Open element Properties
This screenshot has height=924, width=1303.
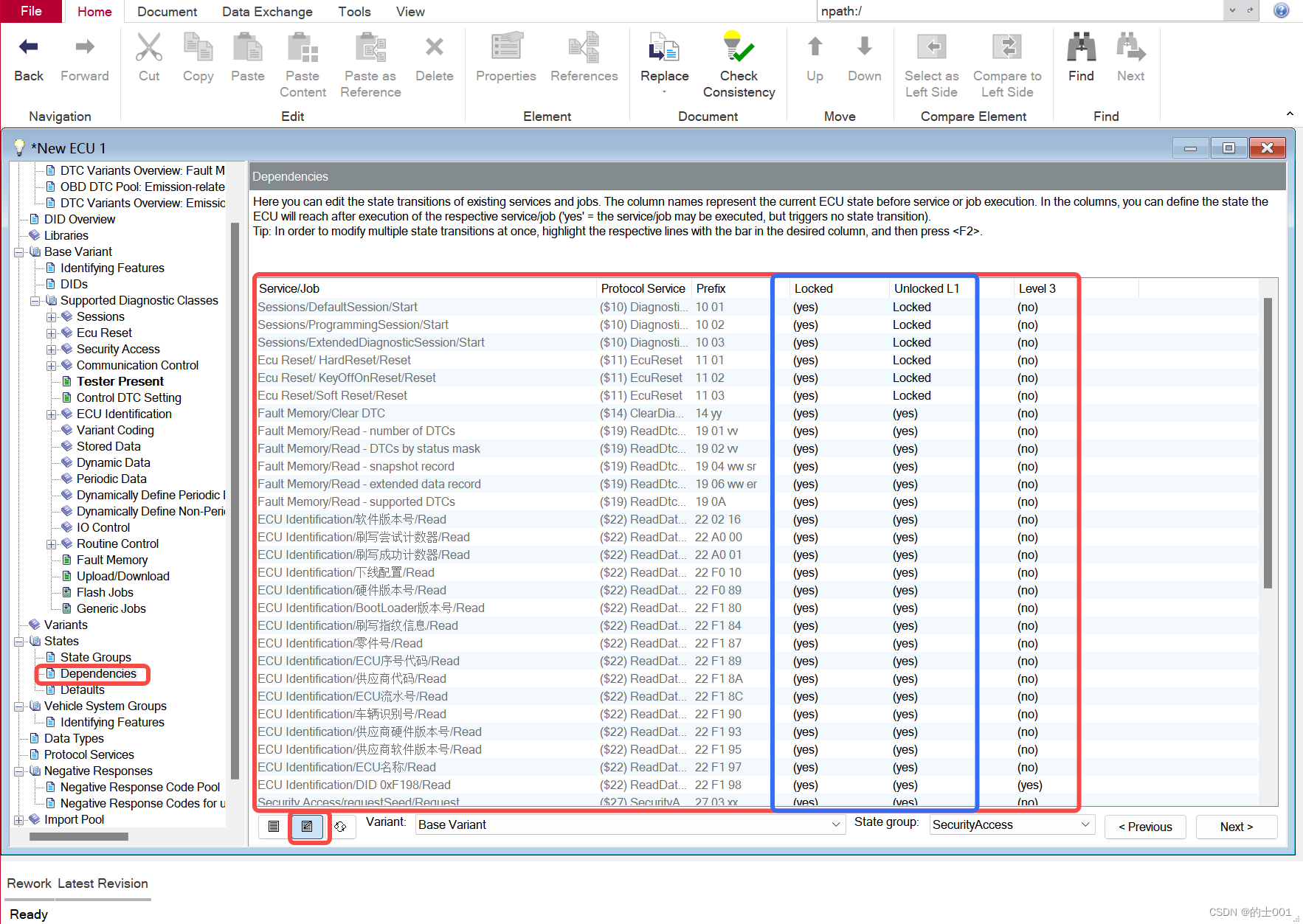point(506,47)
